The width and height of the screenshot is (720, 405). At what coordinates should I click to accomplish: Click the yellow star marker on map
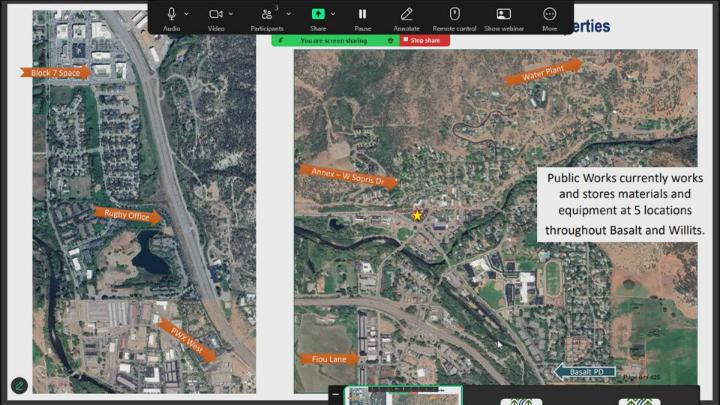tap(417, 215)
